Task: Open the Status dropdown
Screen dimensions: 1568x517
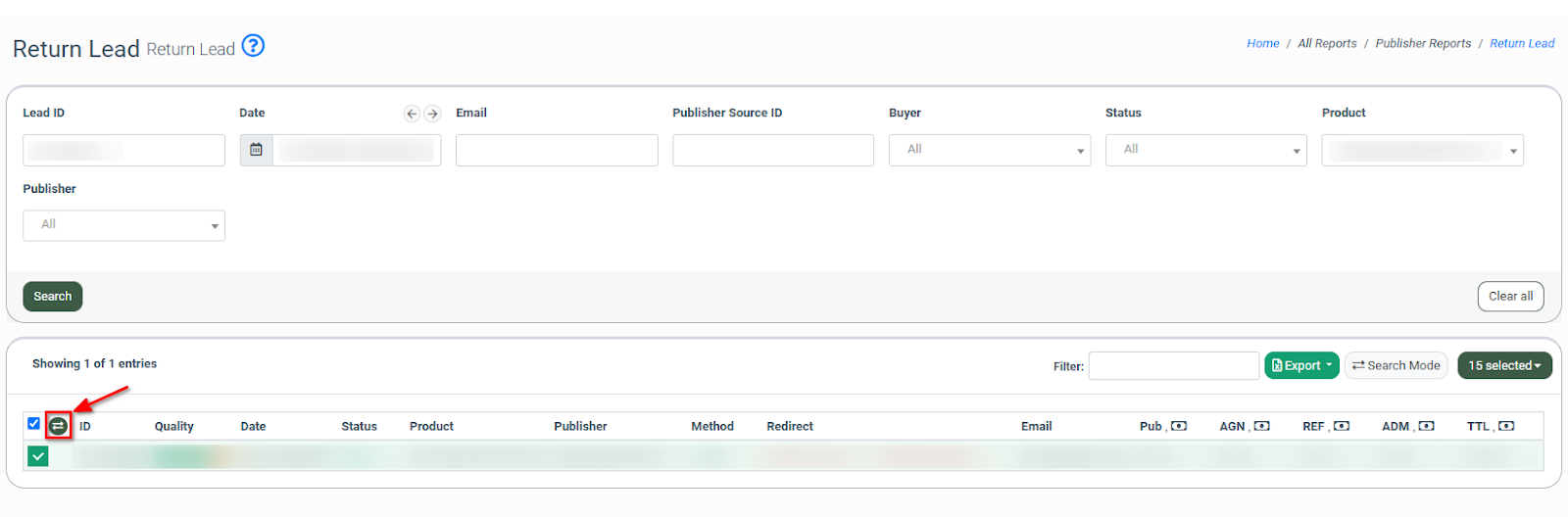Action: (1205, 150)
